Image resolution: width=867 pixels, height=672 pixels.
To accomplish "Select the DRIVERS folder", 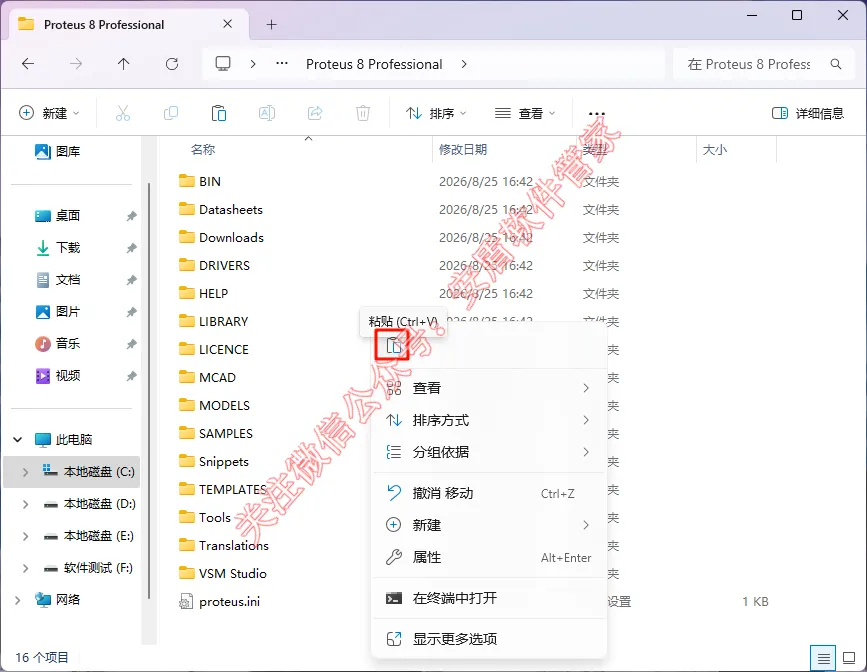I will click(215, 265).
